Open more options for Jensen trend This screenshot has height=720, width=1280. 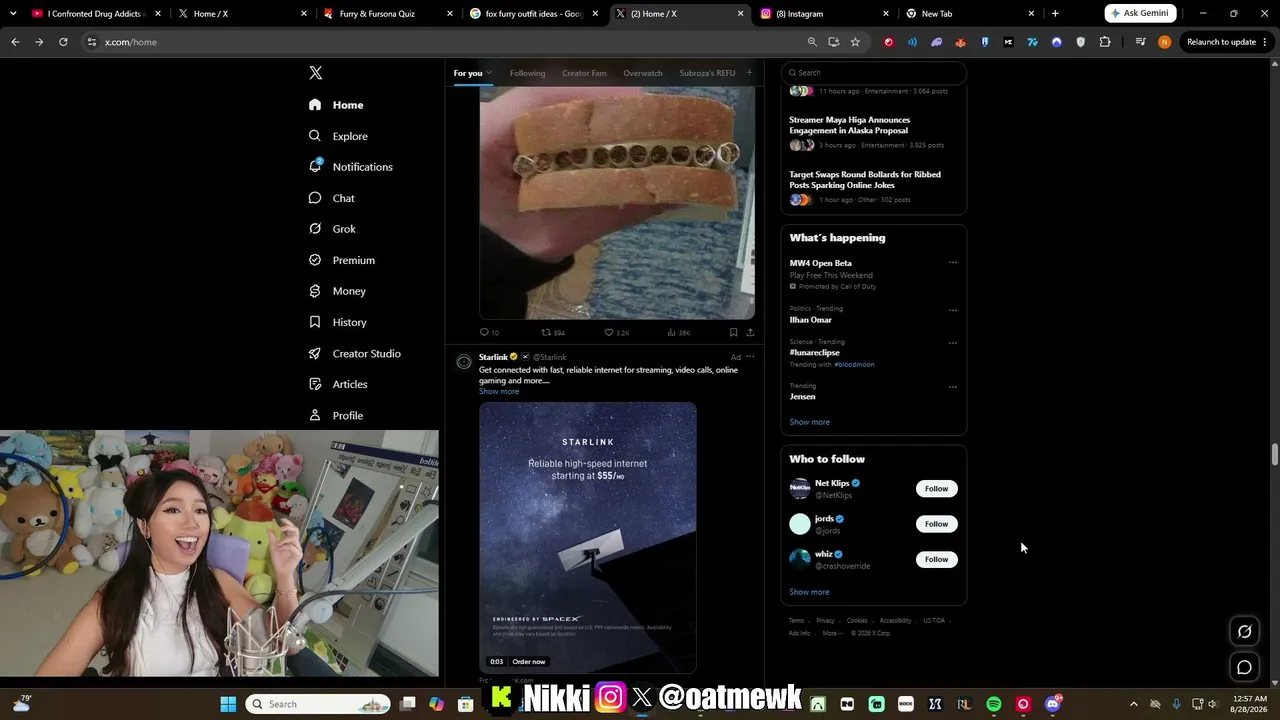tap(953, 387)
